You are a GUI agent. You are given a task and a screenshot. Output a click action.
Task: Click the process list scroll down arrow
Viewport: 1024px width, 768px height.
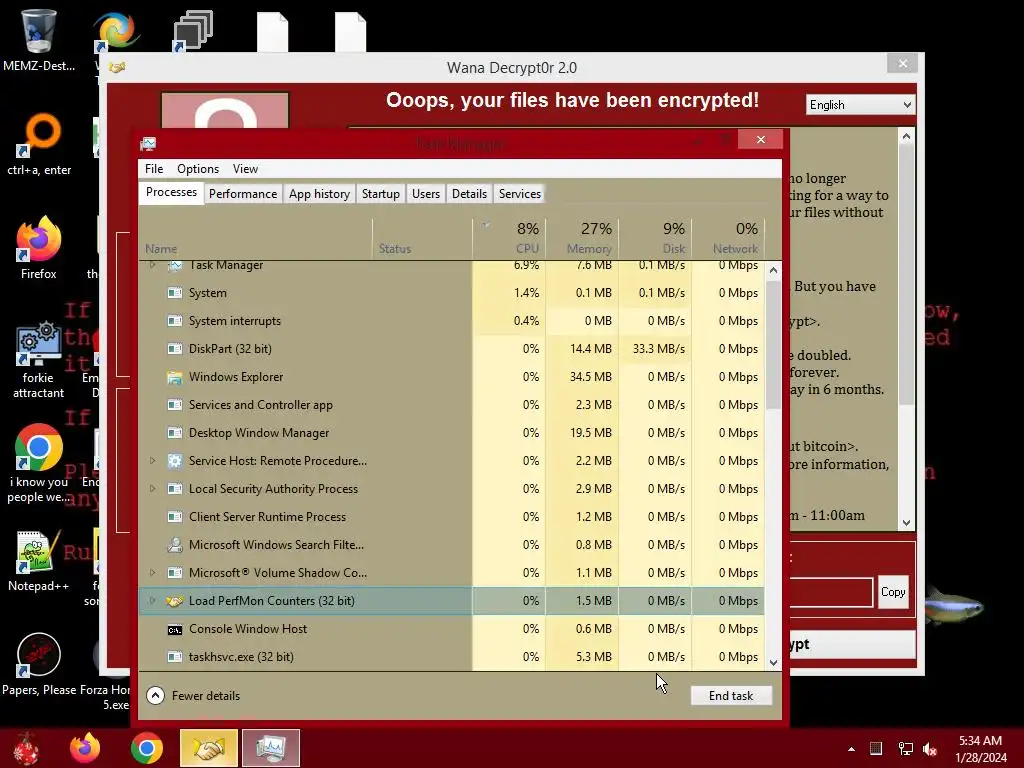click(x=773, y=662)
